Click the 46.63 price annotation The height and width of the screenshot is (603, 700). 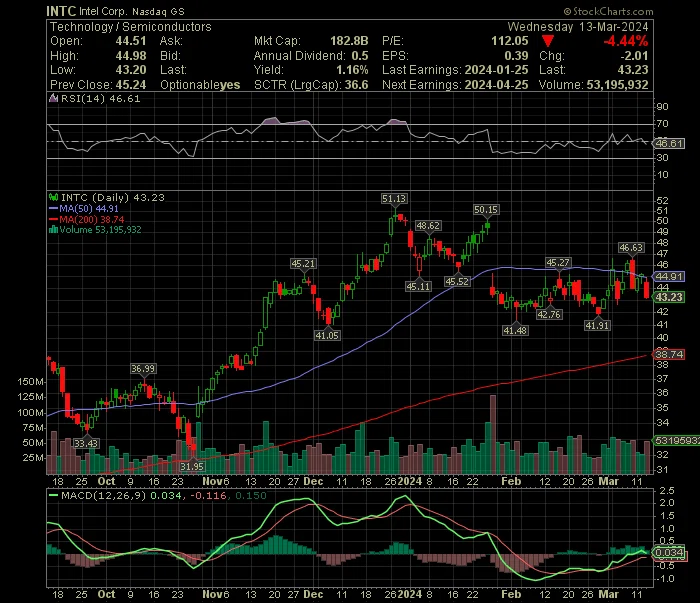631,248
